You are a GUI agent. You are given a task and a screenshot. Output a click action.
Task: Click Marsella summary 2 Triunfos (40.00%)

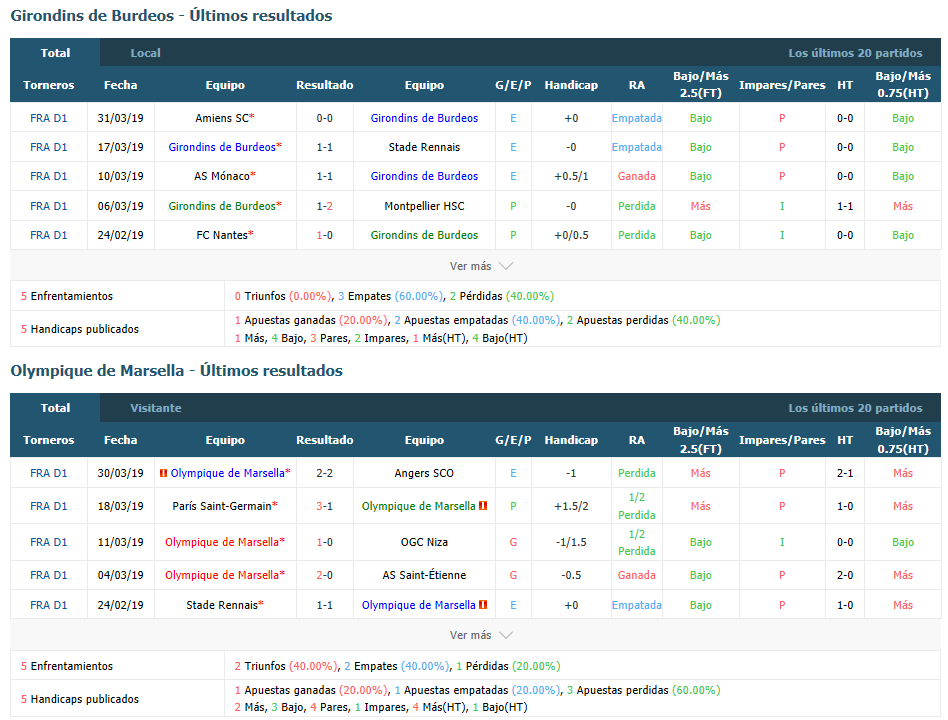pos(285,666)
